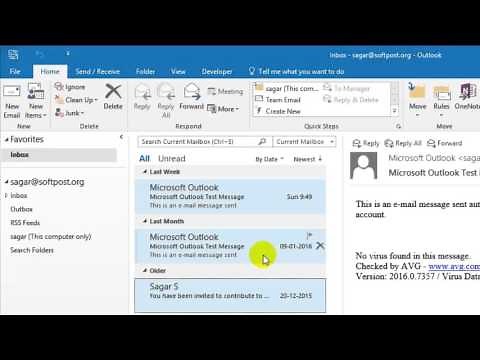Open the Folder tab
The image size is (480, 360).
pyautogui.click(x=145, y=71)
